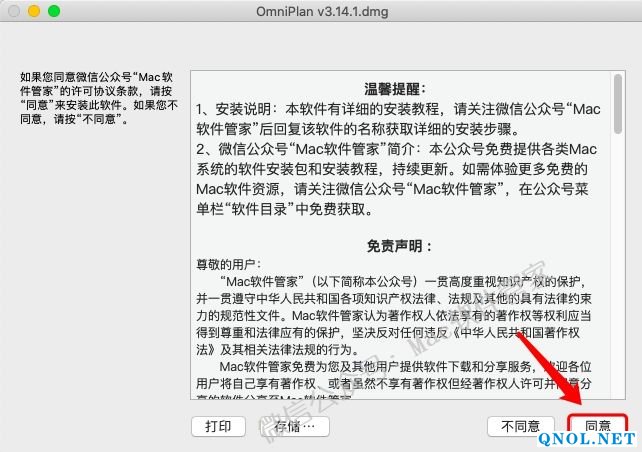Click the license text scrollbar thumb
This screenshot has width=642, height=452.
(x=618, y=104)
